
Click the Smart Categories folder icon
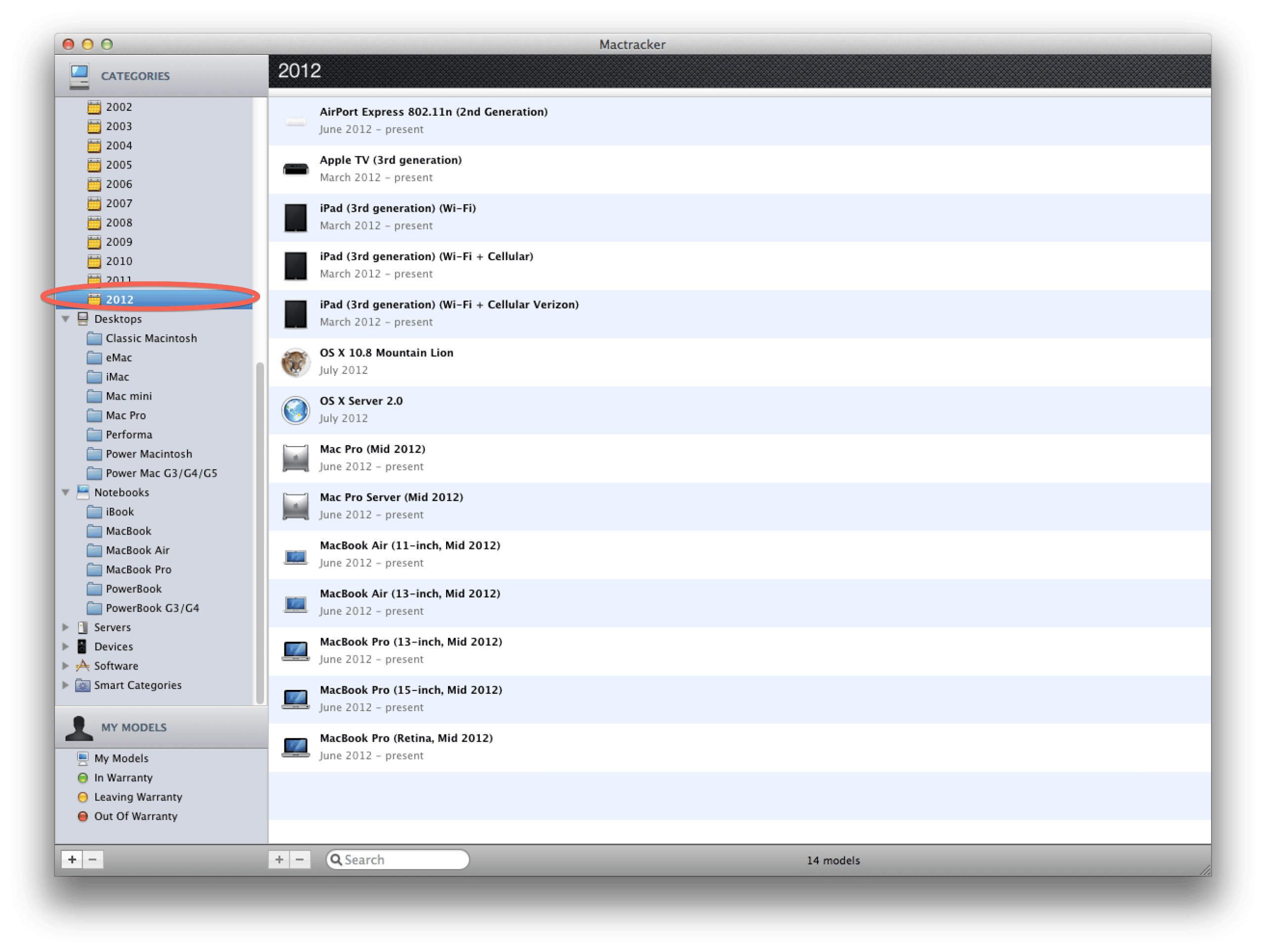coord(83,685)
